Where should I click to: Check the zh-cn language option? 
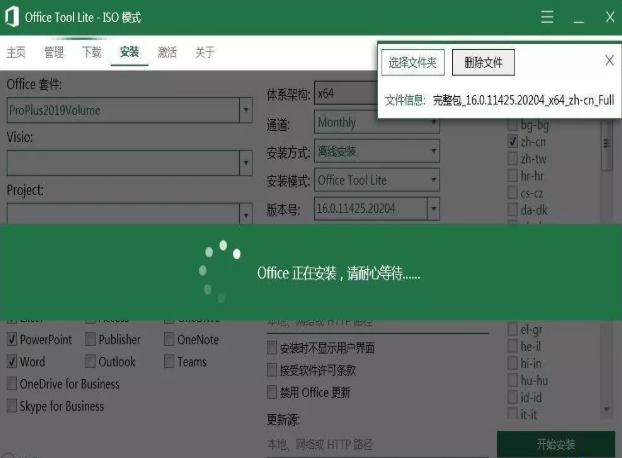pos(512,143)
